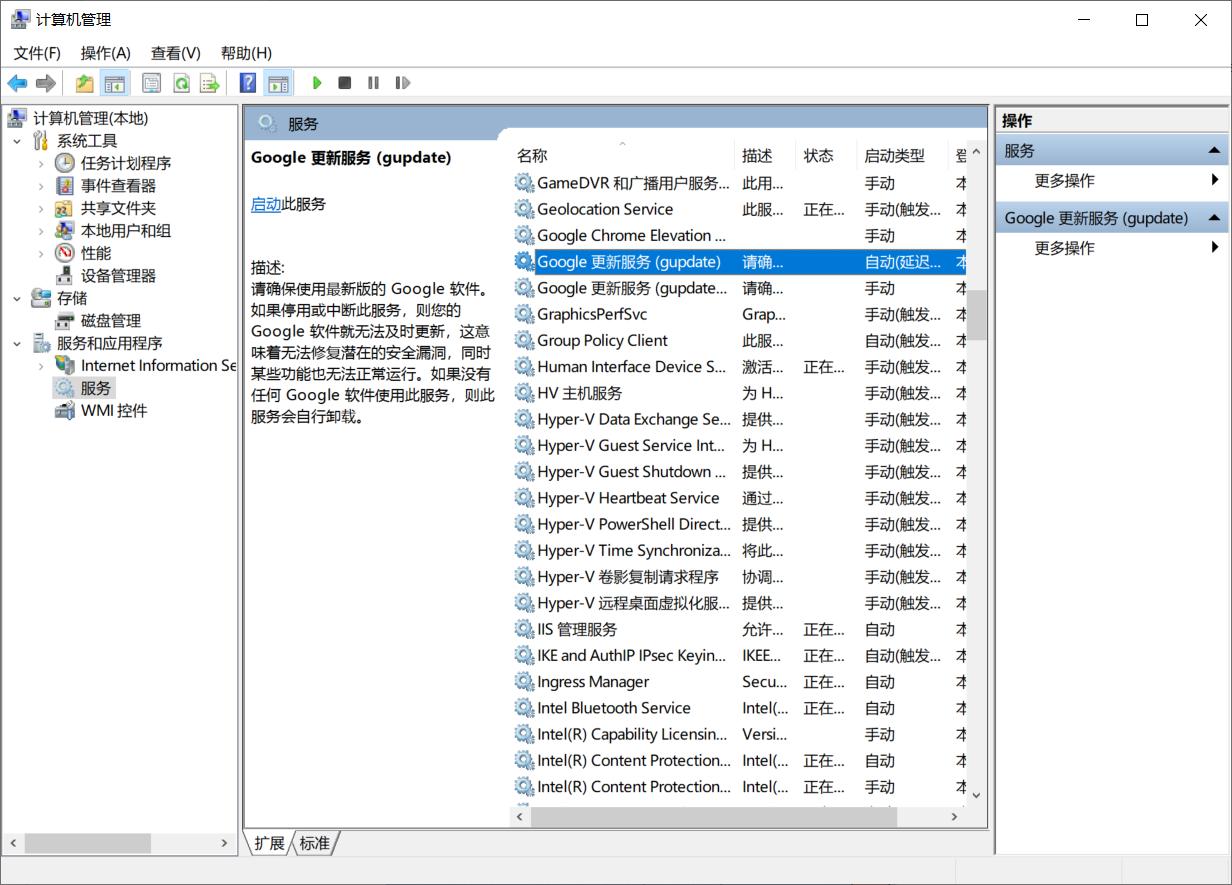Collapse the 服务 section in actions pane
1232x885 pixels.
[1214, 151]
